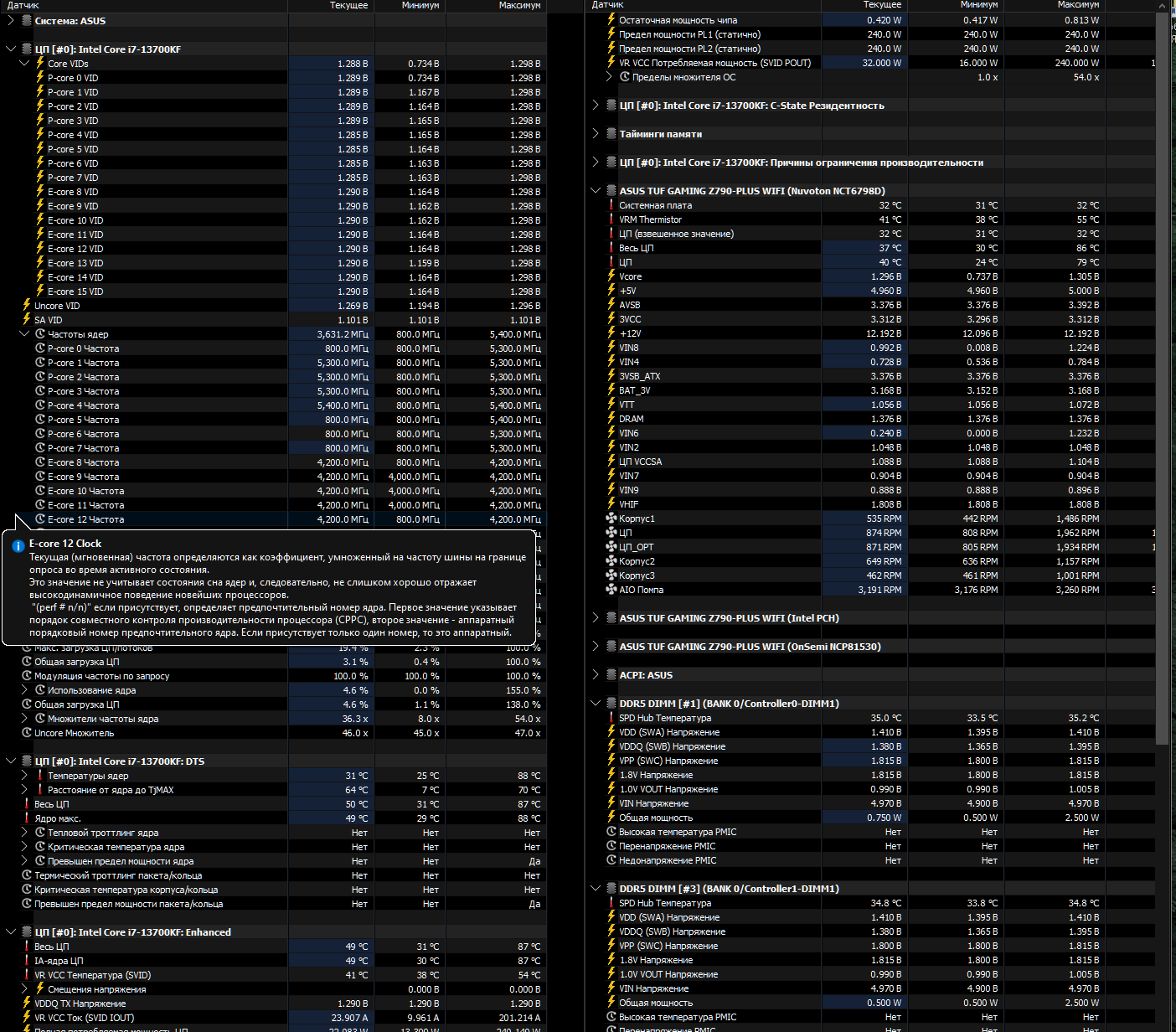The height and width of the screenshot is (1032, 1176).
Task: Click the clock icon beside P-core 4 Частота
Action: [39, 405]
